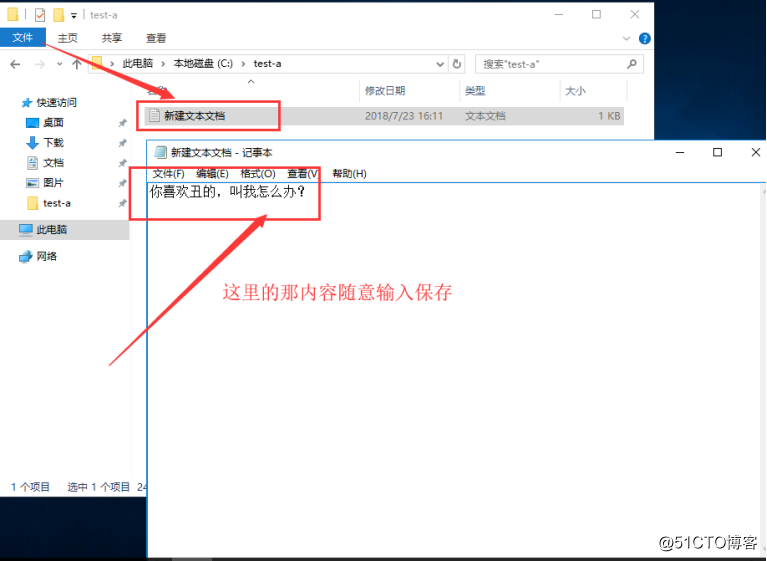Select 快速访问 in the navigation pane
The height and width of the screenshot is (561, 767).
tap(56, 103)
